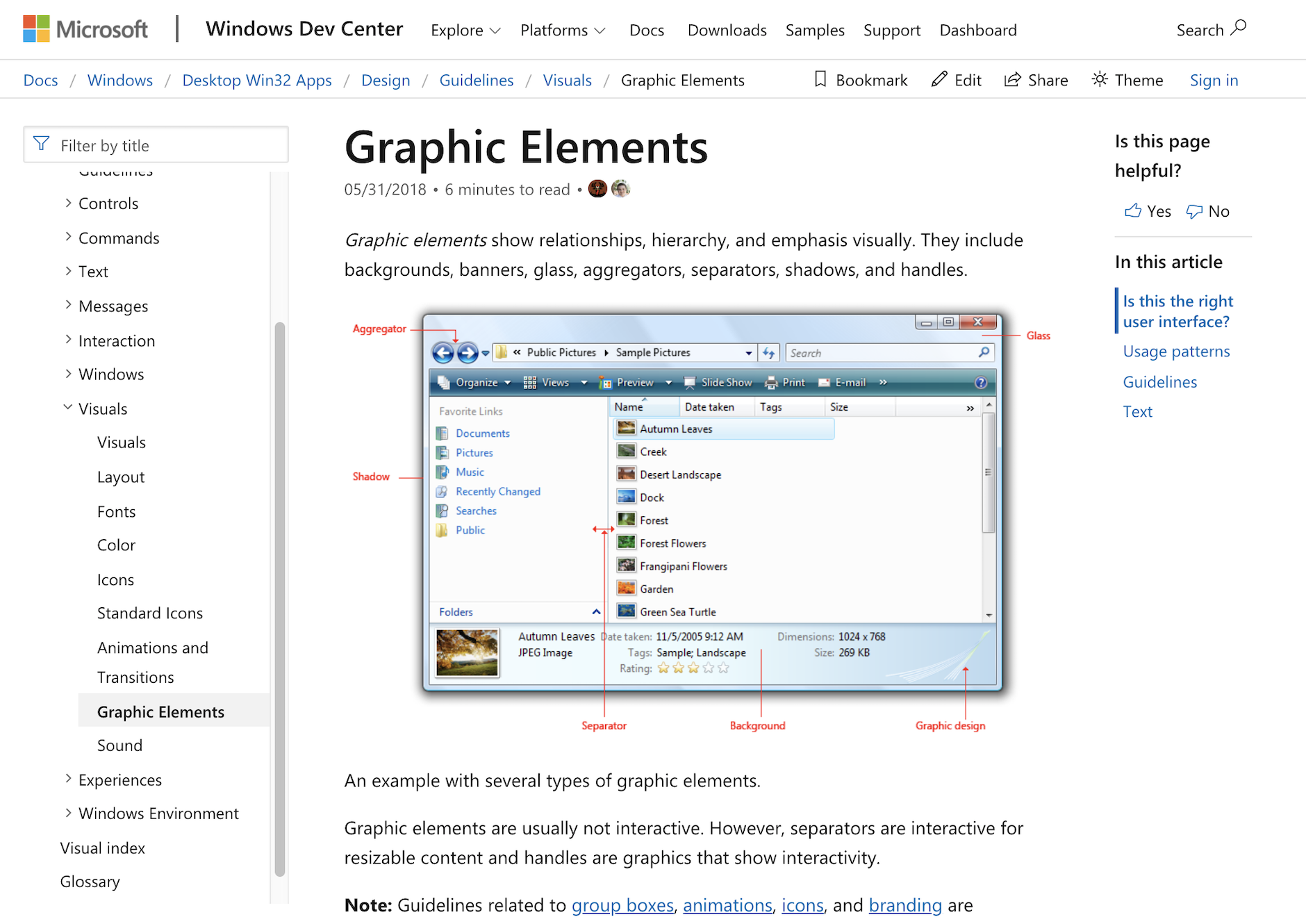Click the second contributor avatar
1306x924 pixels.
point(620,189)
